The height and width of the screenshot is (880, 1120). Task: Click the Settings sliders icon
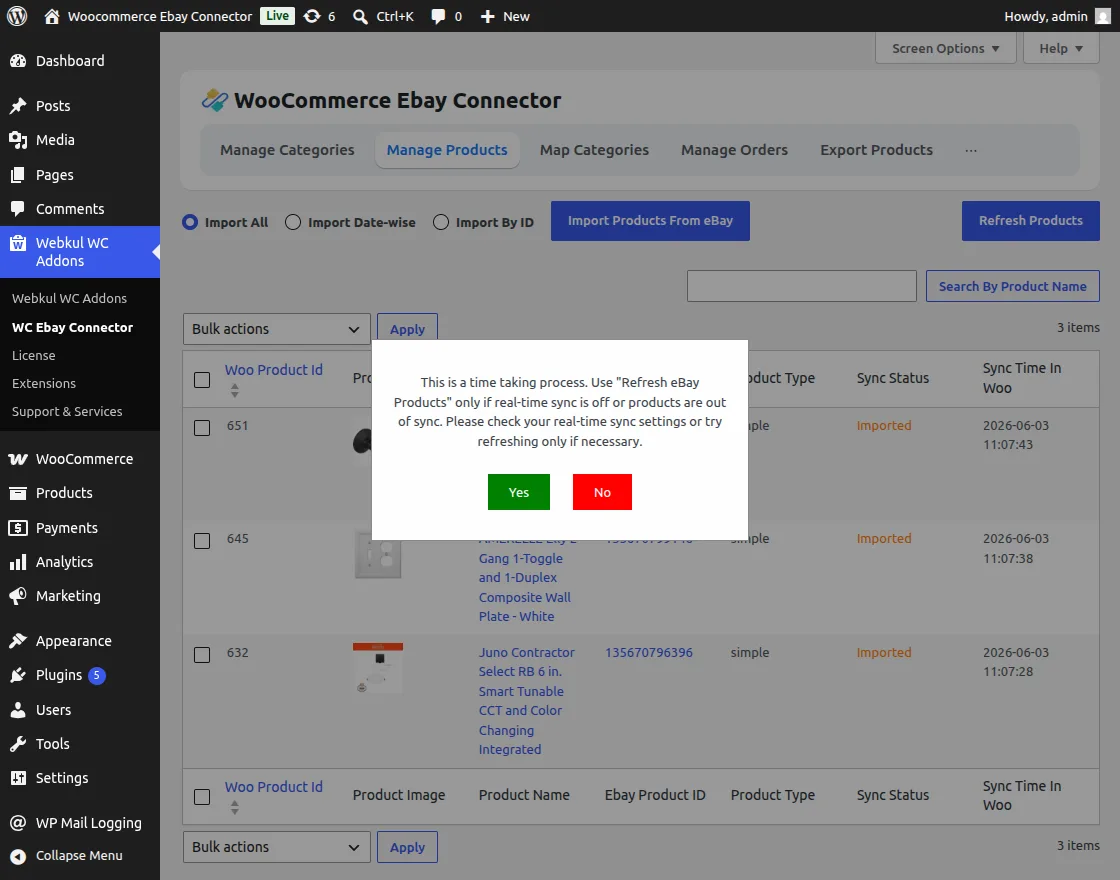pos(18,778)
